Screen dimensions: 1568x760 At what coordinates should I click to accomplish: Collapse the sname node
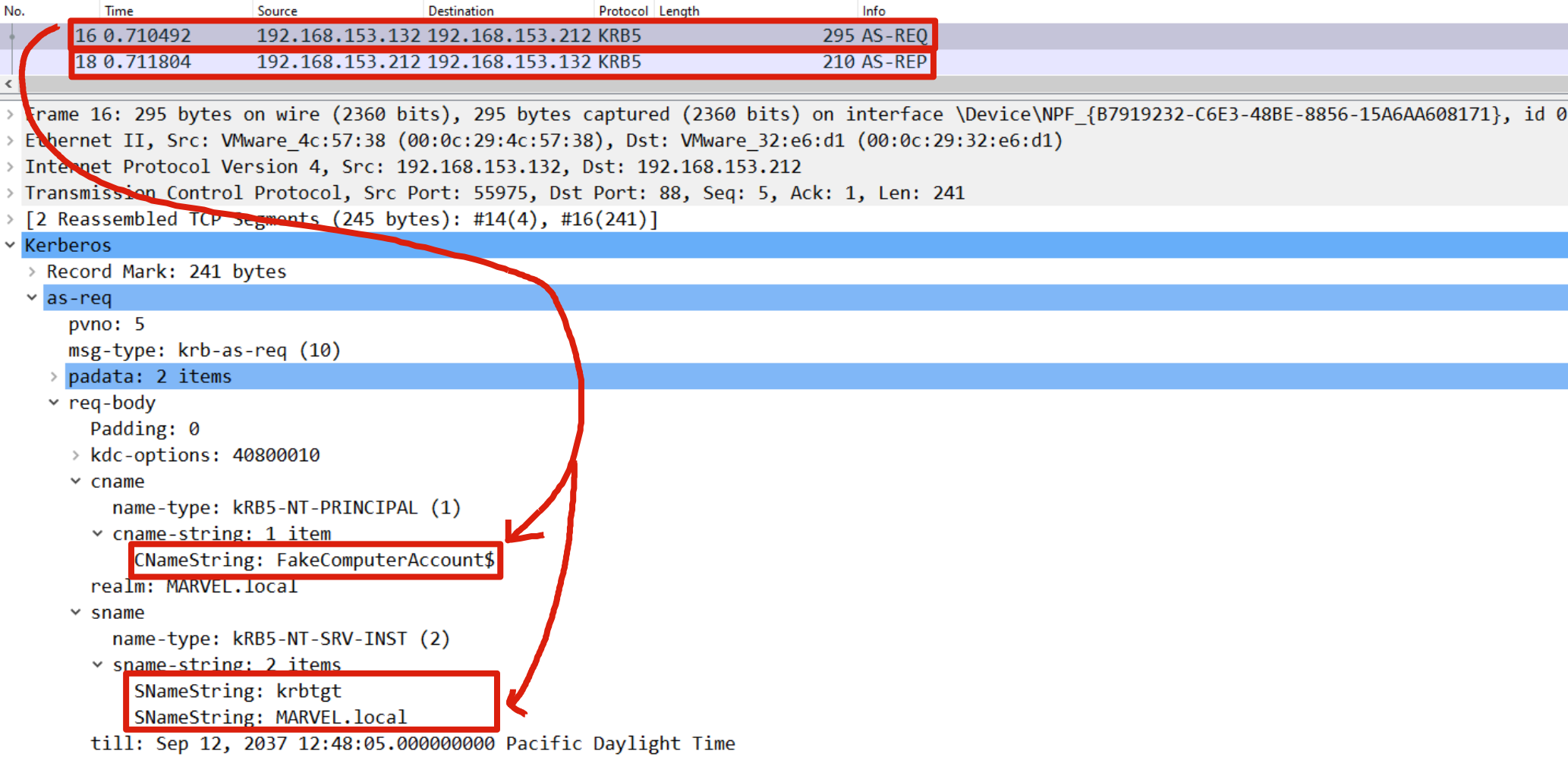click(76, 612)
